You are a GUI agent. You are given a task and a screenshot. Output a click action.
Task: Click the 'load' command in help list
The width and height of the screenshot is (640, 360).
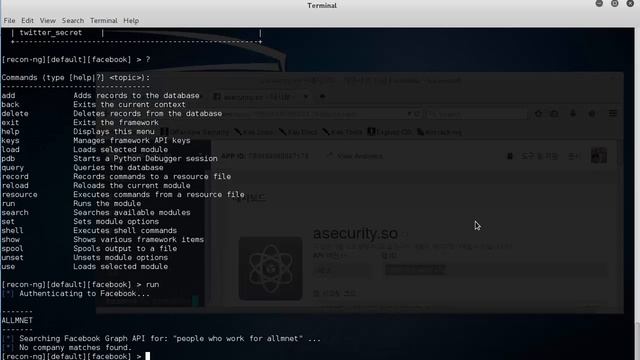(10, 149)
